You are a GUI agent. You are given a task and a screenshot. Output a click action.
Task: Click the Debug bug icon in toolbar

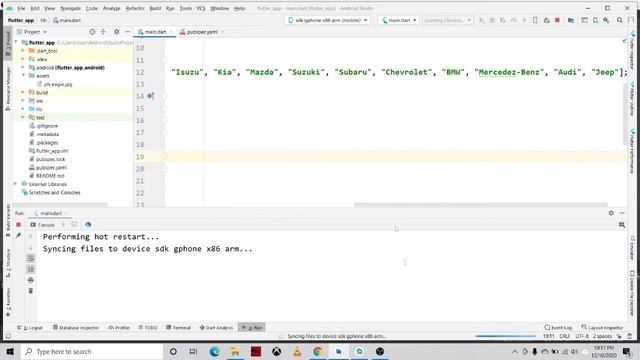coord(492,20)
